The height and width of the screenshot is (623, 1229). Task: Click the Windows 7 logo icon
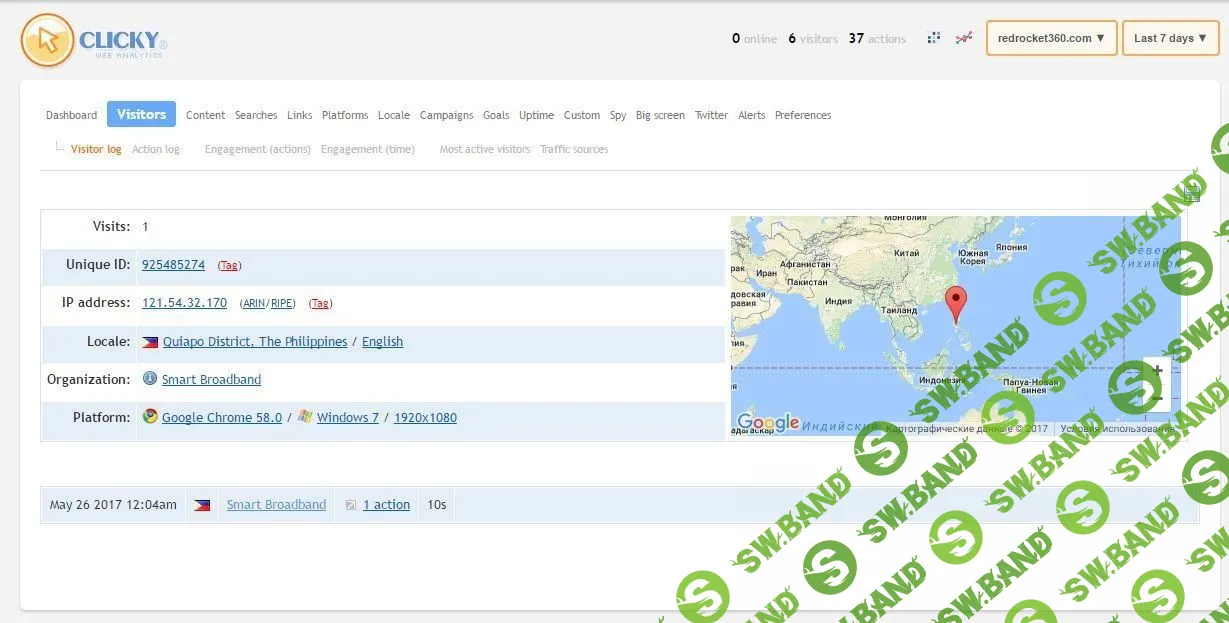305,417
